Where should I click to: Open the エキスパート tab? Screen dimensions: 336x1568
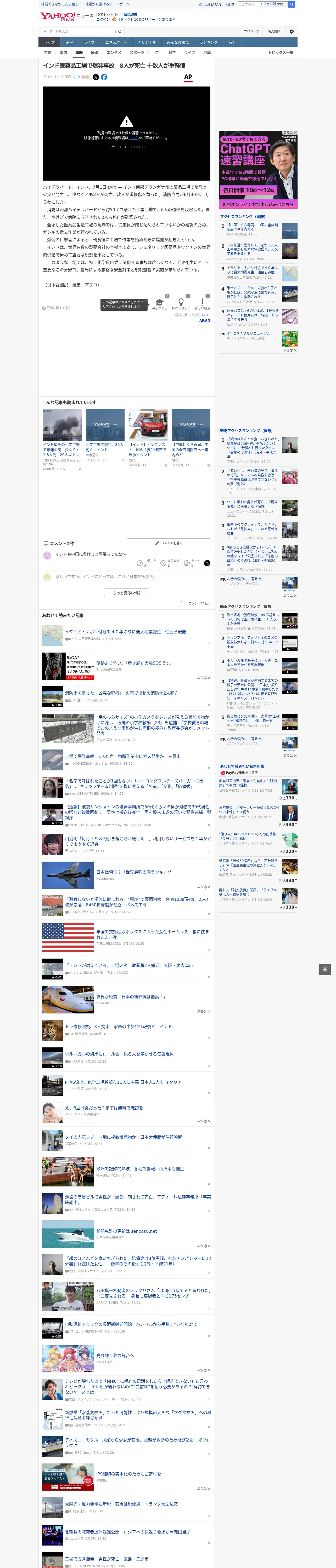[x=116, y=43]
